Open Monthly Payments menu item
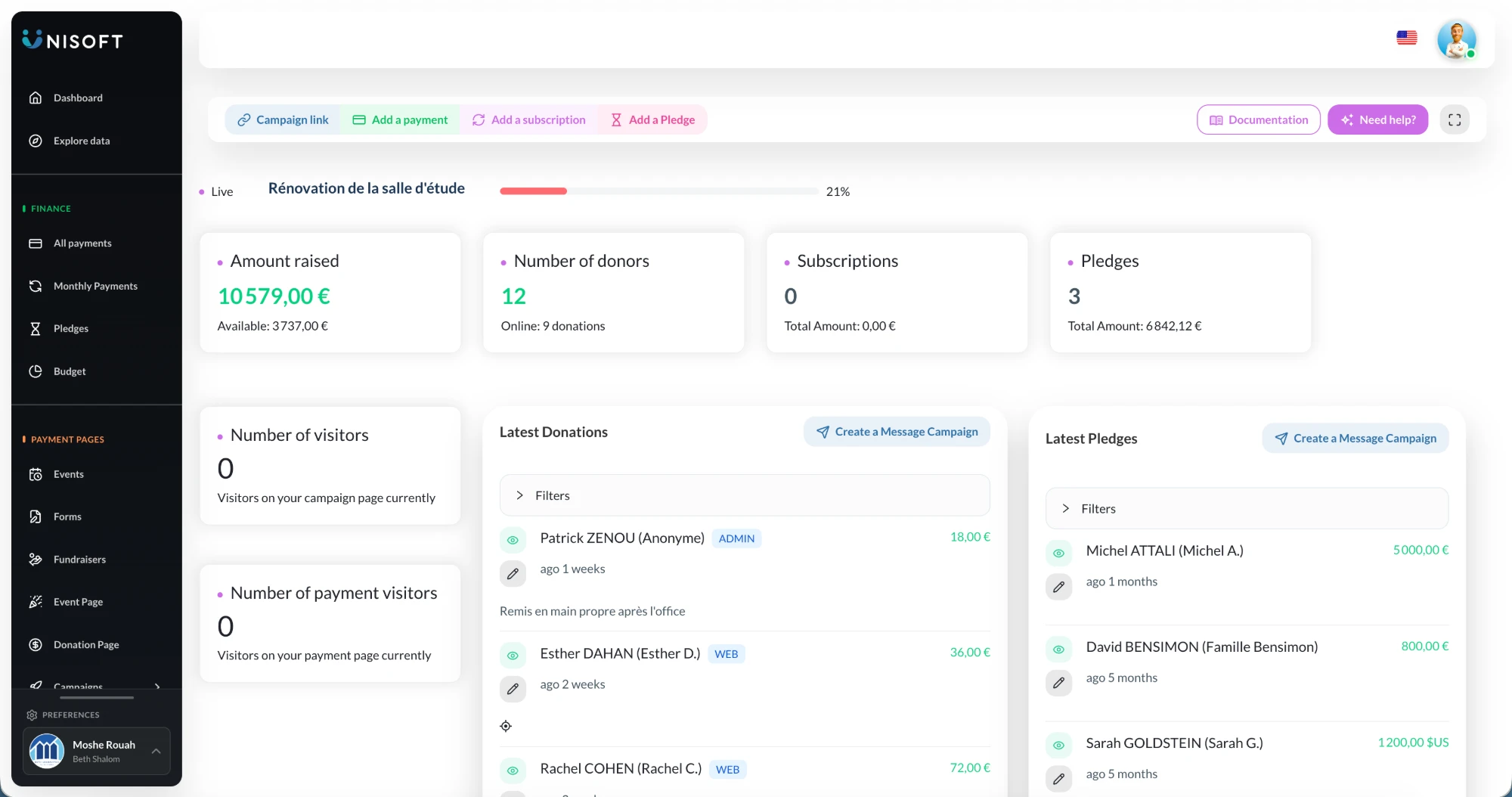Viewport: 1512px width, 797px height. point(95,286)
